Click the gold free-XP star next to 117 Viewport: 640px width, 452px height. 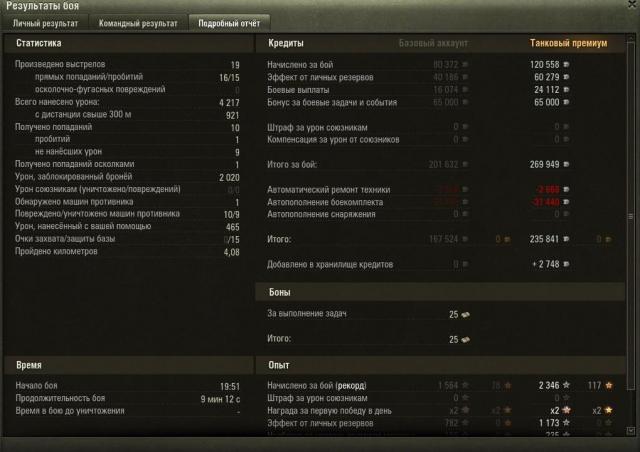609,385
